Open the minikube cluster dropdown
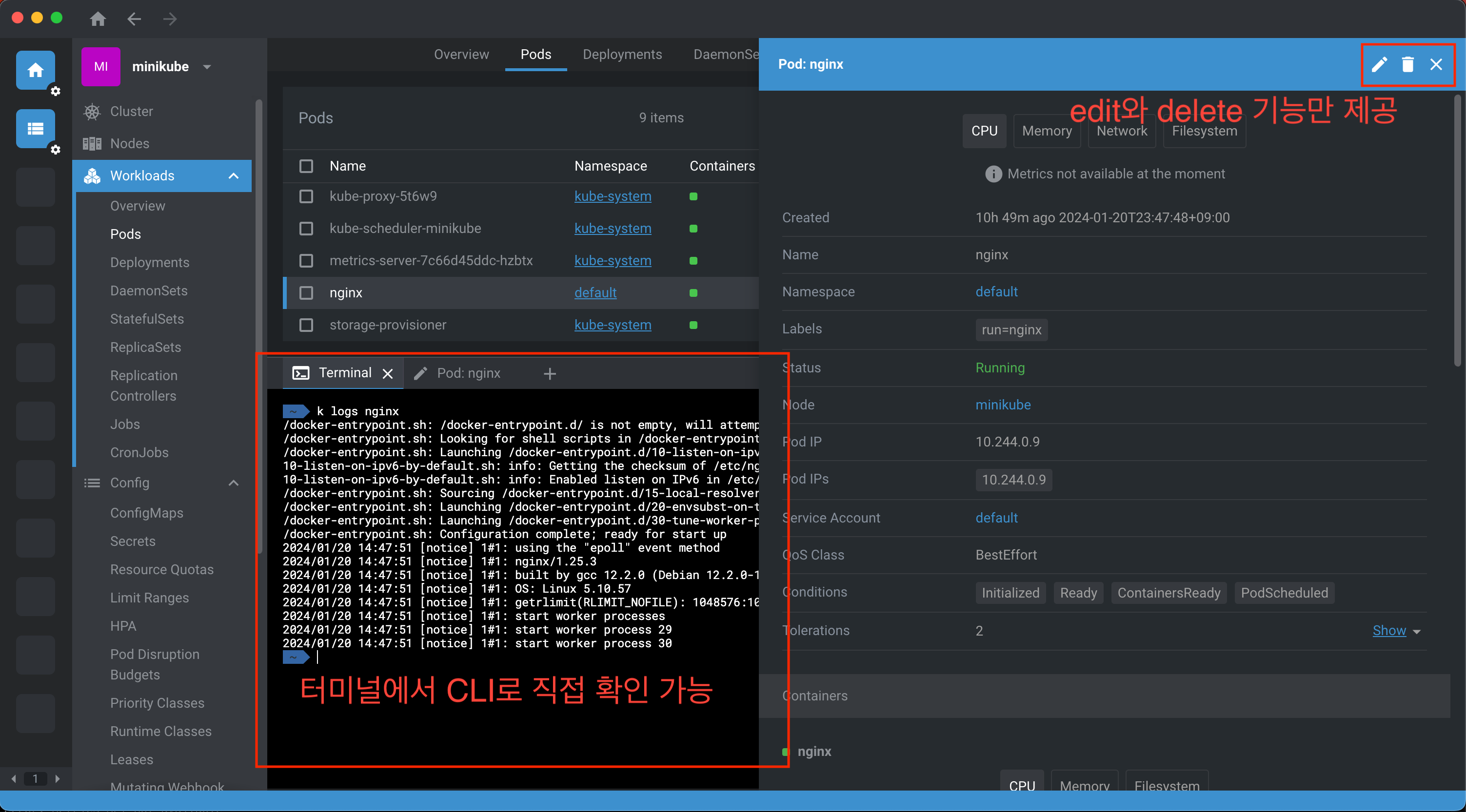 point(207,66)
